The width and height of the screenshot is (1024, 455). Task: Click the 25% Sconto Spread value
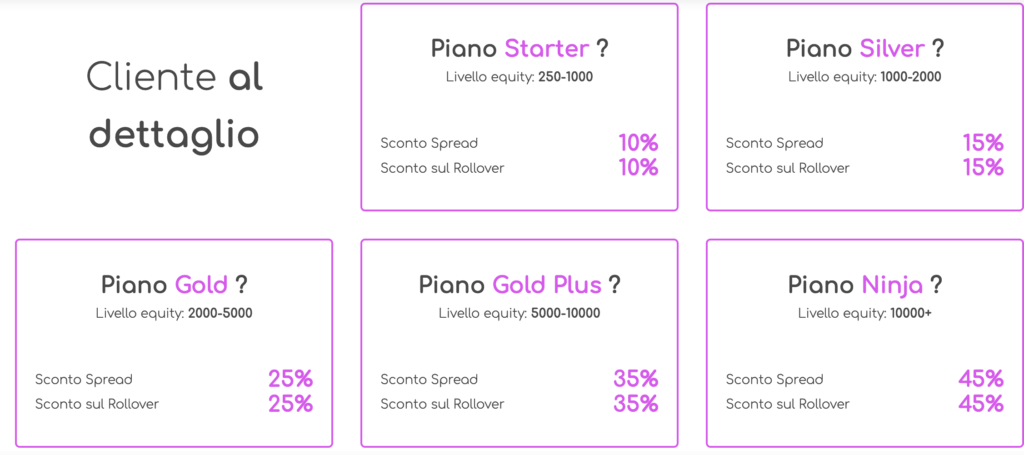coord(291,379)
